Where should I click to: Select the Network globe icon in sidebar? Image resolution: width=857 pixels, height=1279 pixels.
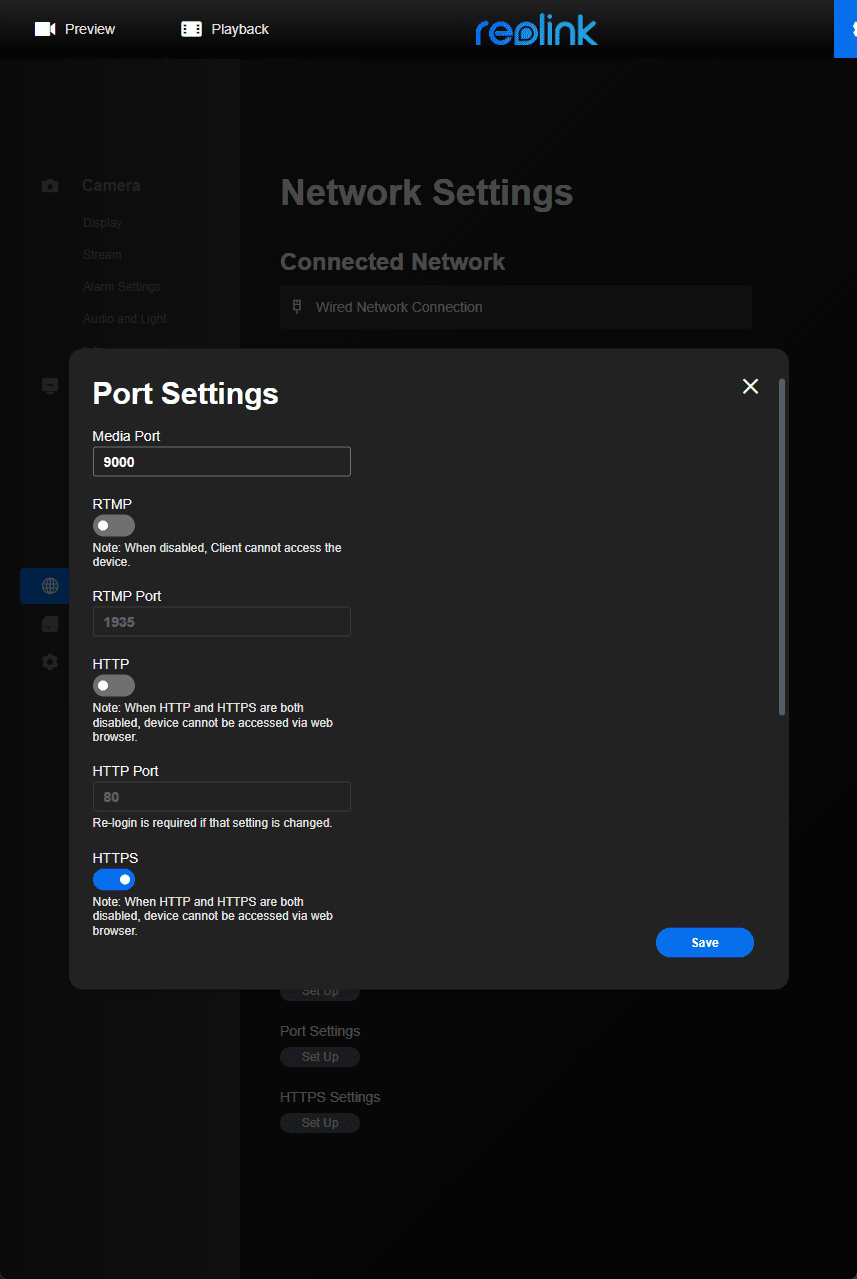[x=50, y=586]
